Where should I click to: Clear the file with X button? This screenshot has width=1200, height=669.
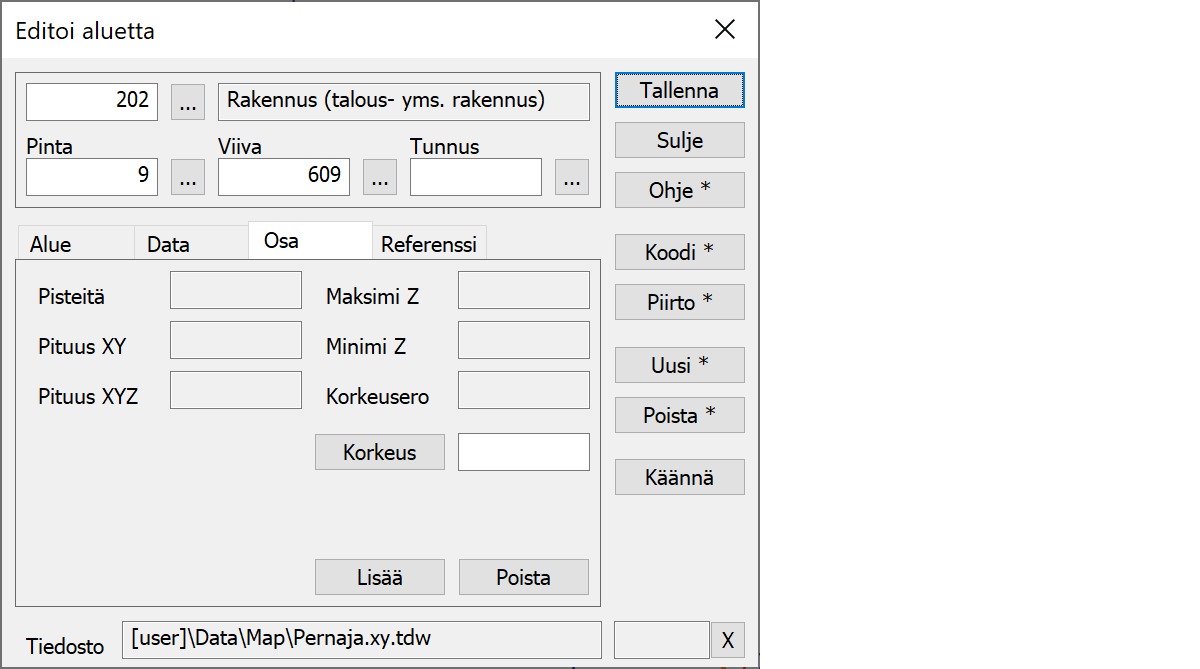pos(727,640)
